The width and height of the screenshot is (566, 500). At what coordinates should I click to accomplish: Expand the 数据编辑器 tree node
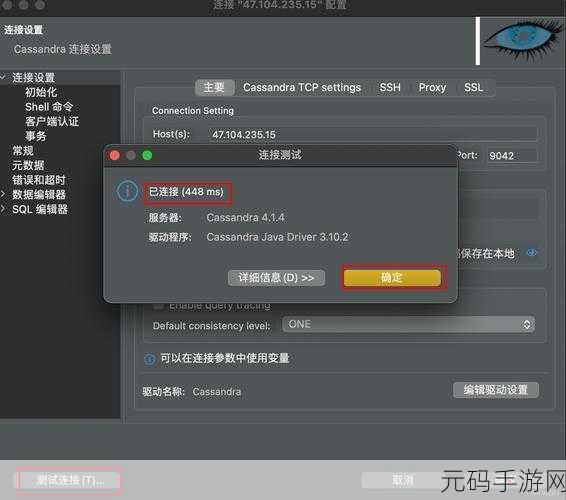pos(3,195)
